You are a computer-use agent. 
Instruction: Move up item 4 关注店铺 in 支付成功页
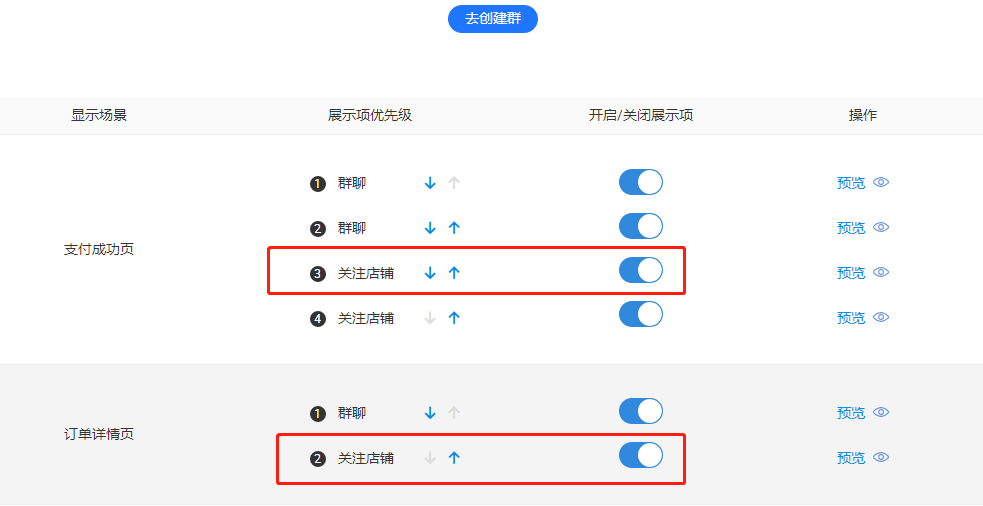click(455, 318)
